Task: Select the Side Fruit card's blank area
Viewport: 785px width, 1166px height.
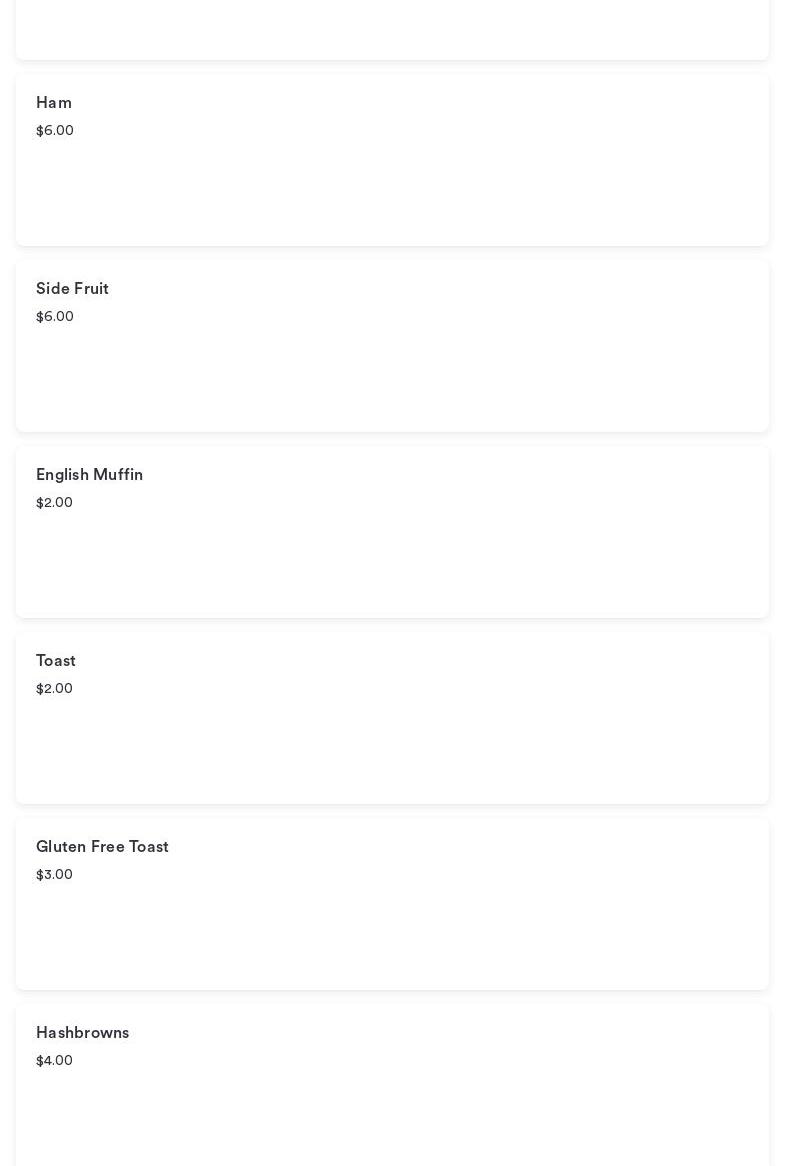Action: (x=392, y=376)
